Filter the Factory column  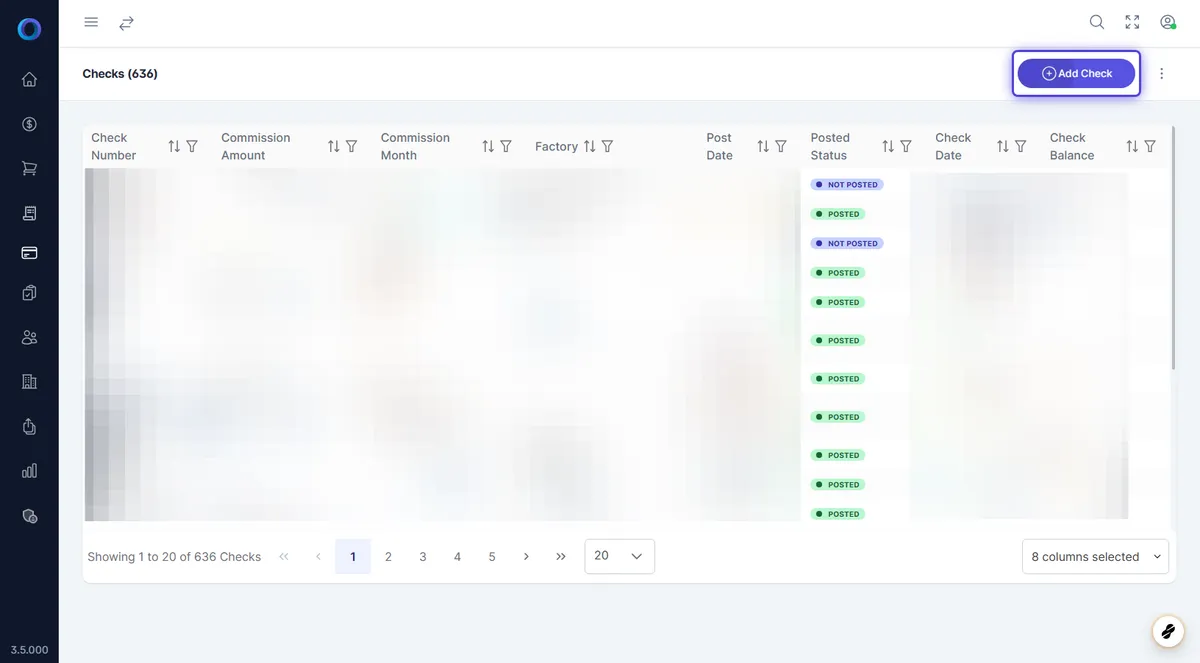(608, 146)
